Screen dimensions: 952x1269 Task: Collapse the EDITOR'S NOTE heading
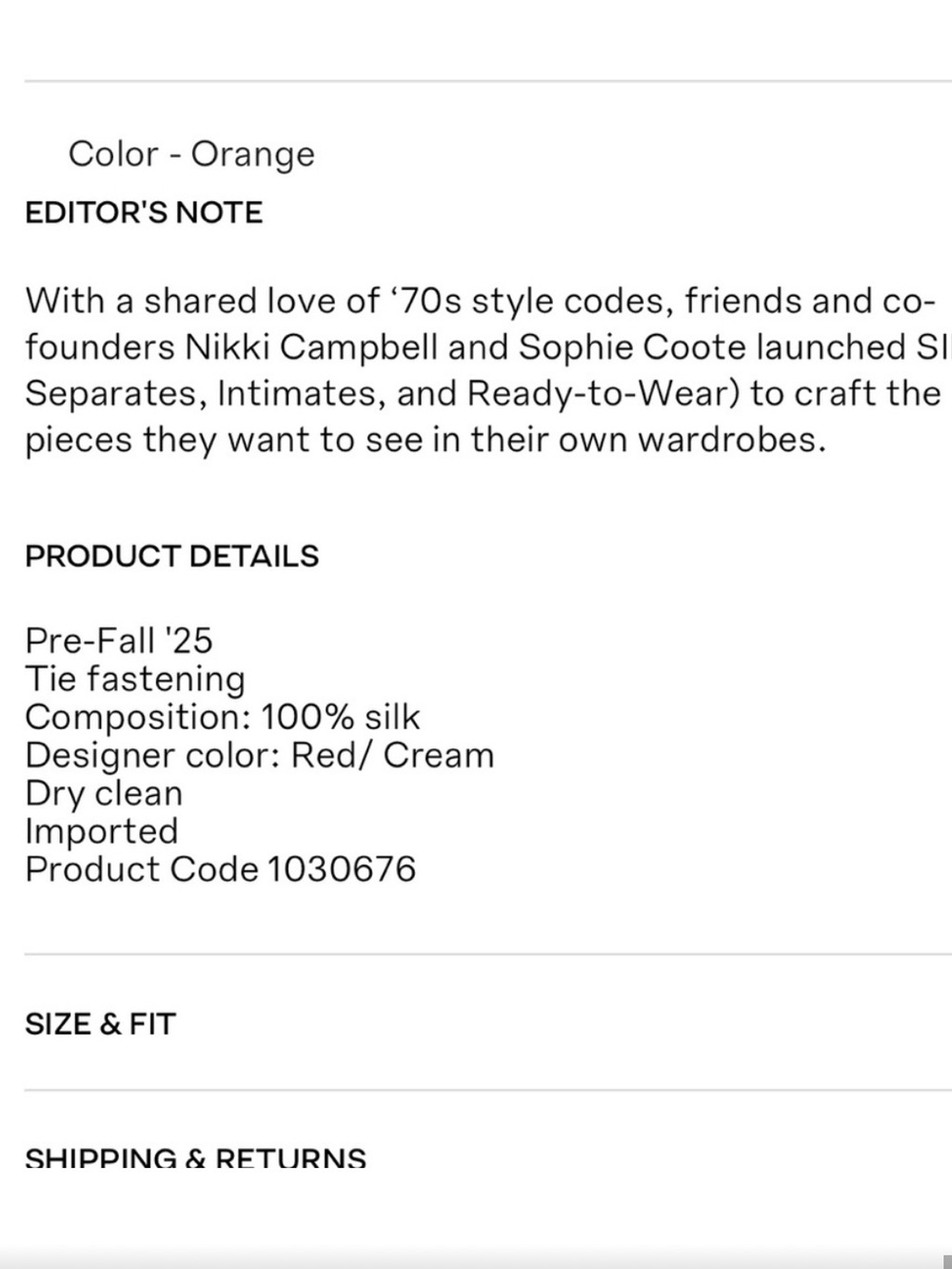coord(143,212)
